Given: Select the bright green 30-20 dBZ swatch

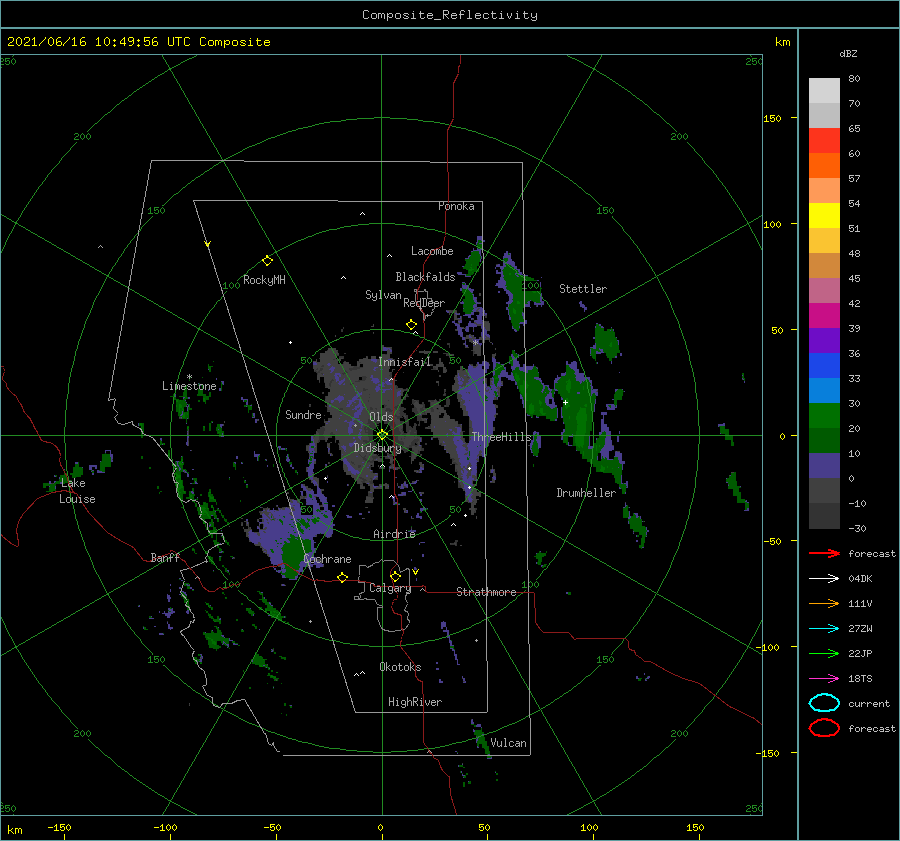Looking at the screenshot, I should click(824, 416).
